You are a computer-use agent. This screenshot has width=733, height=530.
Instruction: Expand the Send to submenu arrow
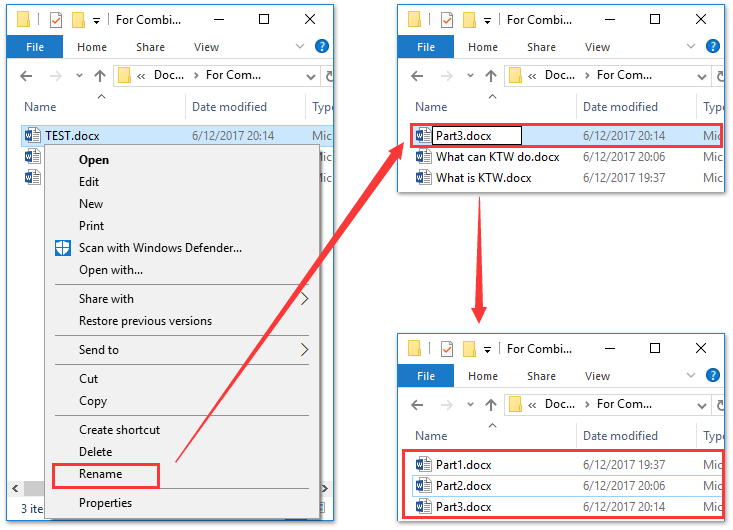pos(304,350)
